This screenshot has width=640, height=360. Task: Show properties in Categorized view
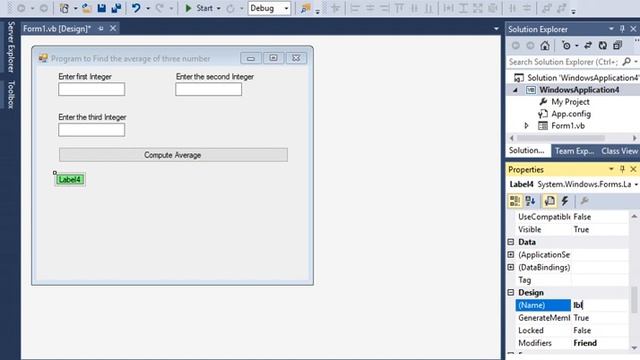[515, 200]
